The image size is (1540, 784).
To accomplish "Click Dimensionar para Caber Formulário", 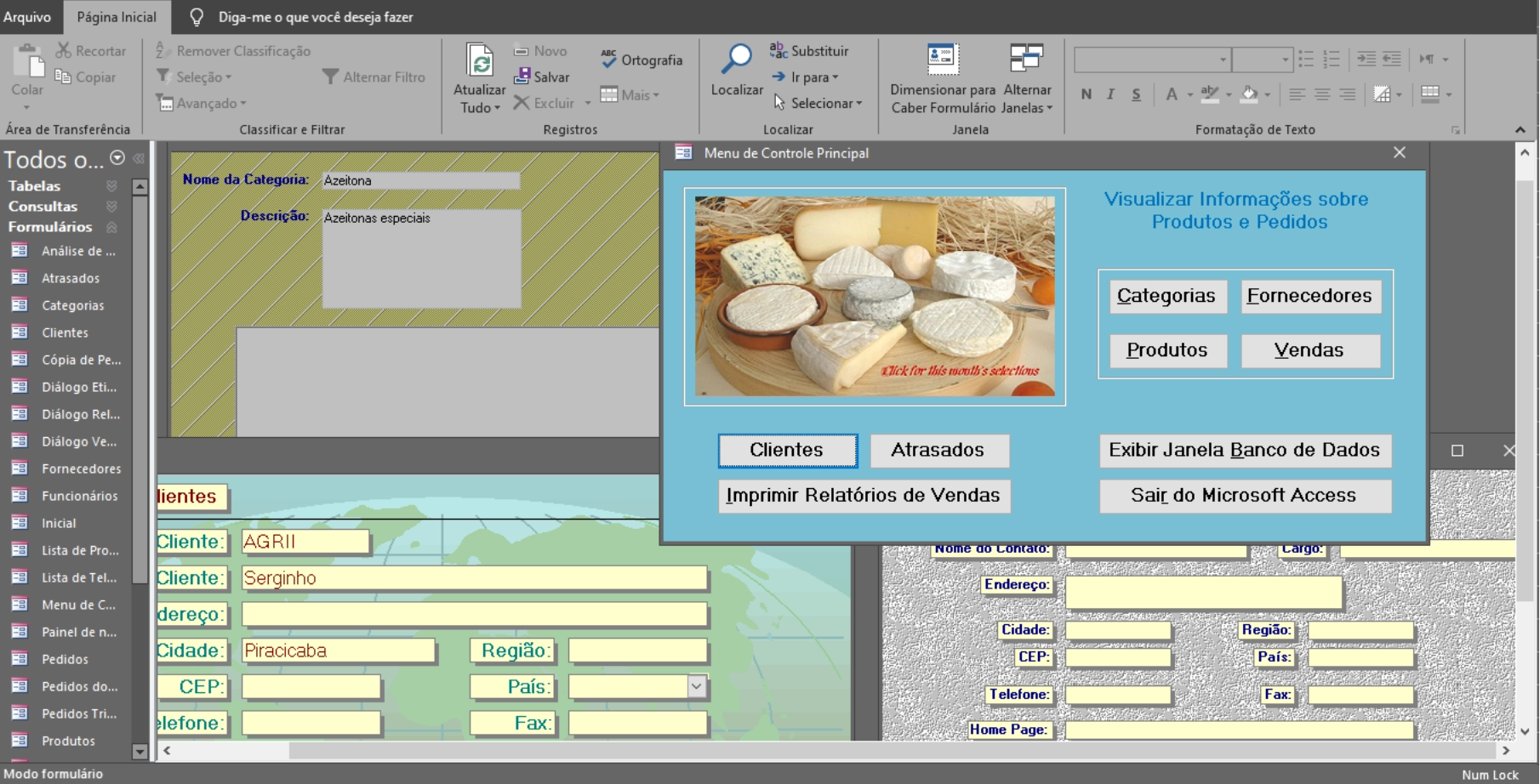I will click(943, 78).
